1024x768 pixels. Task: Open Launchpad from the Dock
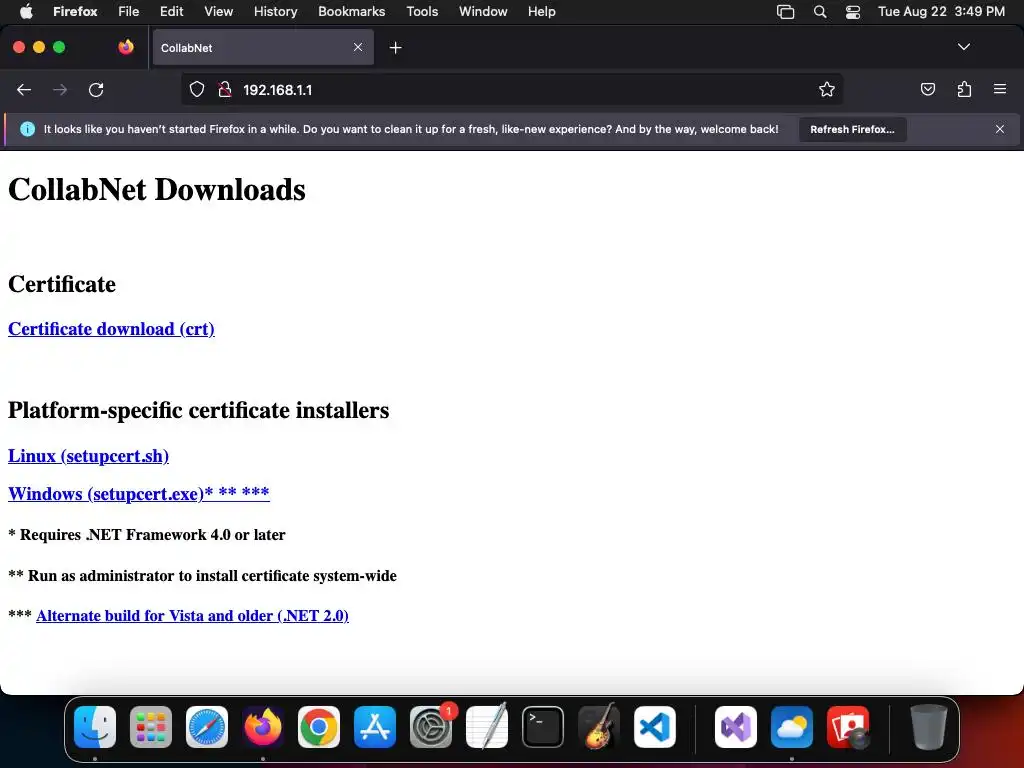pos(151,727)
